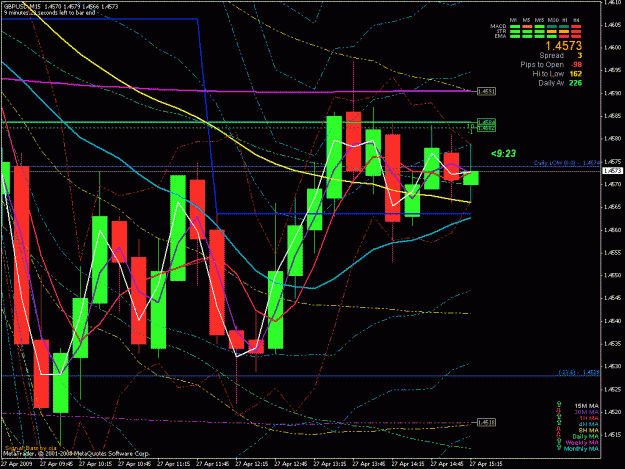Click the -98 pips to open value
625x469 pixels.
576,65
